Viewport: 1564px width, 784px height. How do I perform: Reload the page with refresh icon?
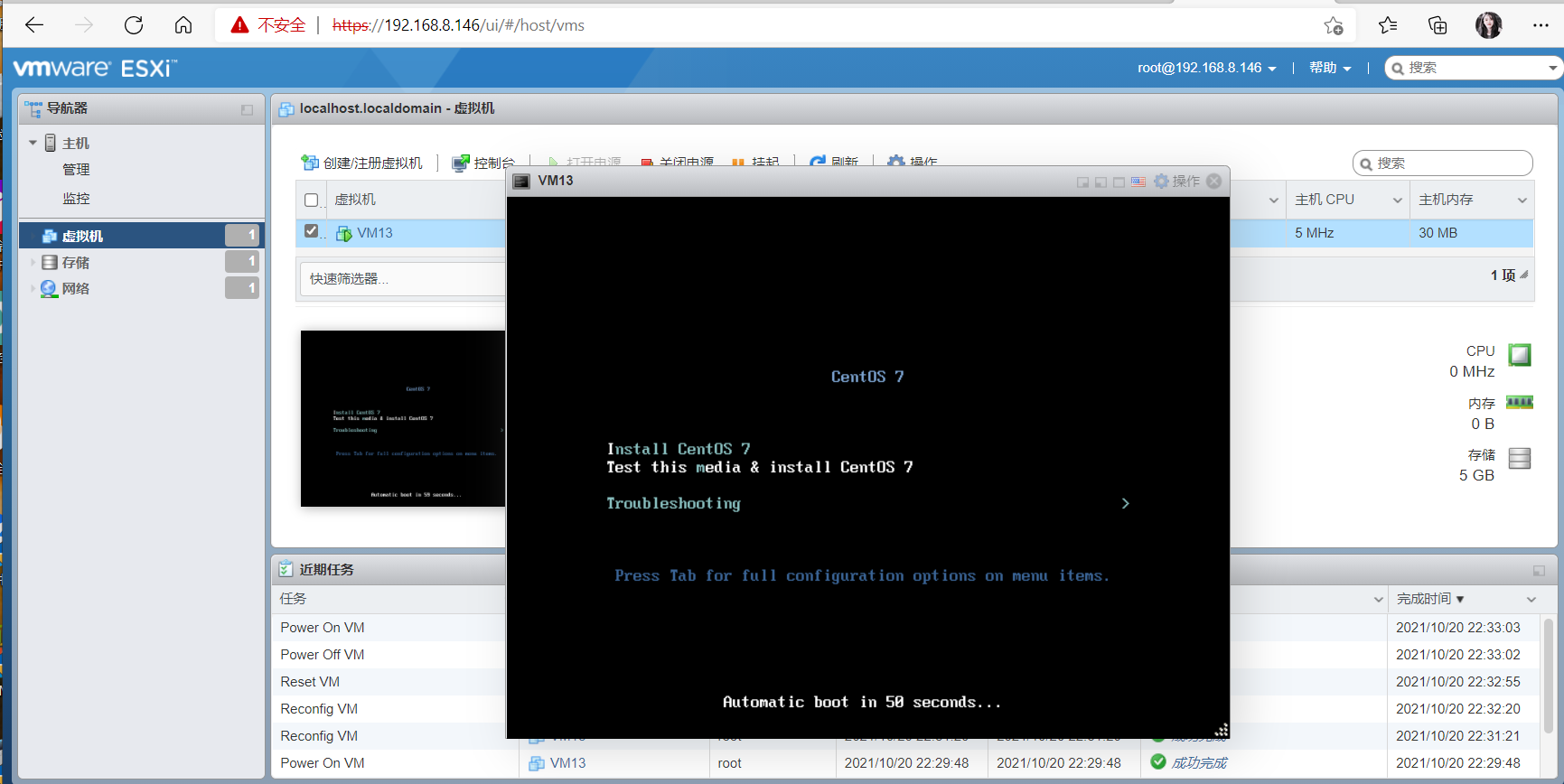pyautogui.click(x=134, y=25)
